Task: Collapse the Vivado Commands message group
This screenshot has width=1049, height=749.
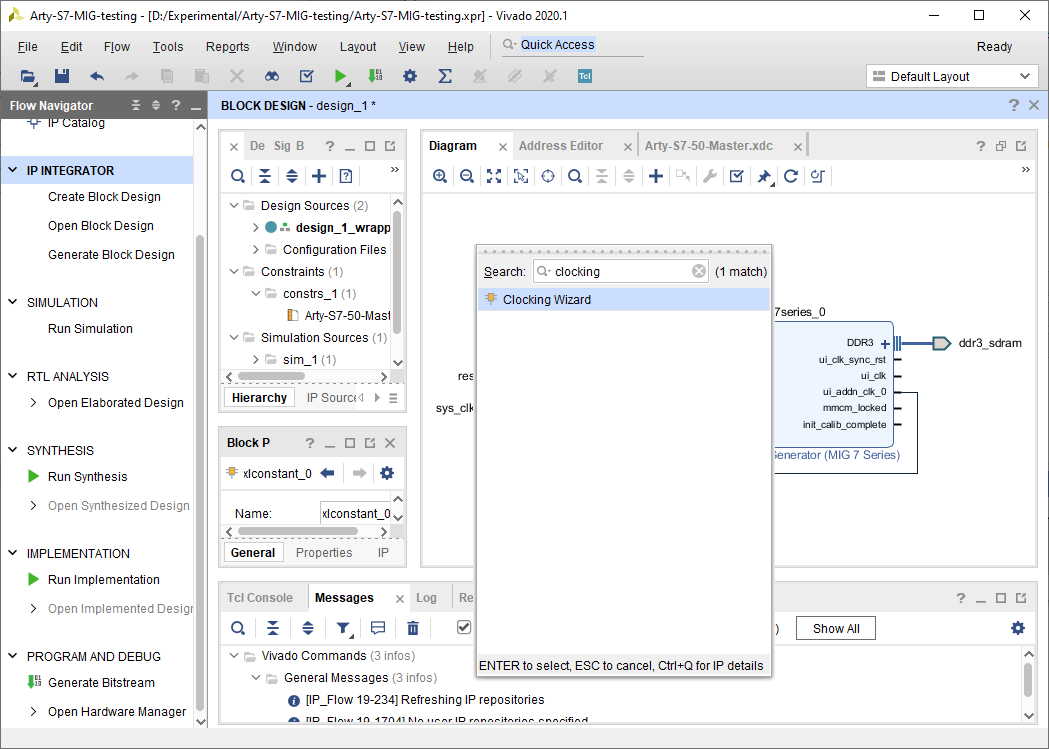Action: [234, 655]
